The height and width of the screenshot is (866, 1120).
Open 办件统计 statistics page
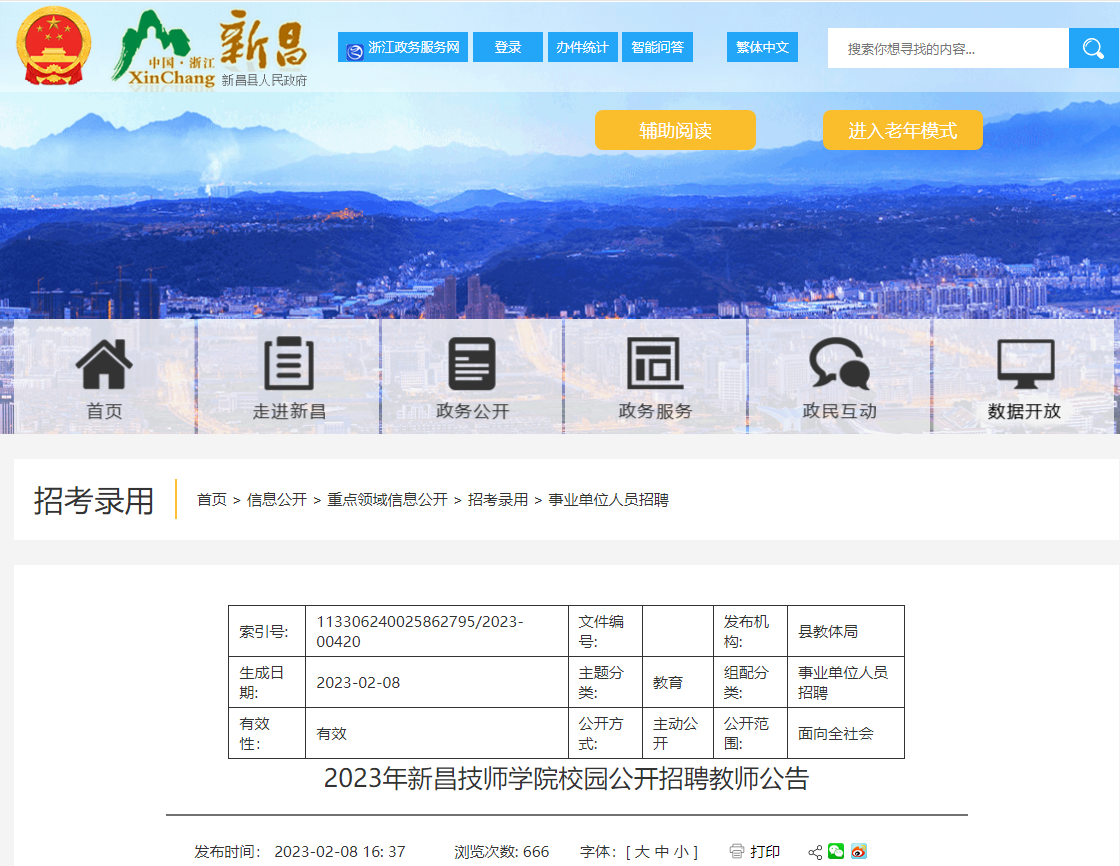(582, 47)
